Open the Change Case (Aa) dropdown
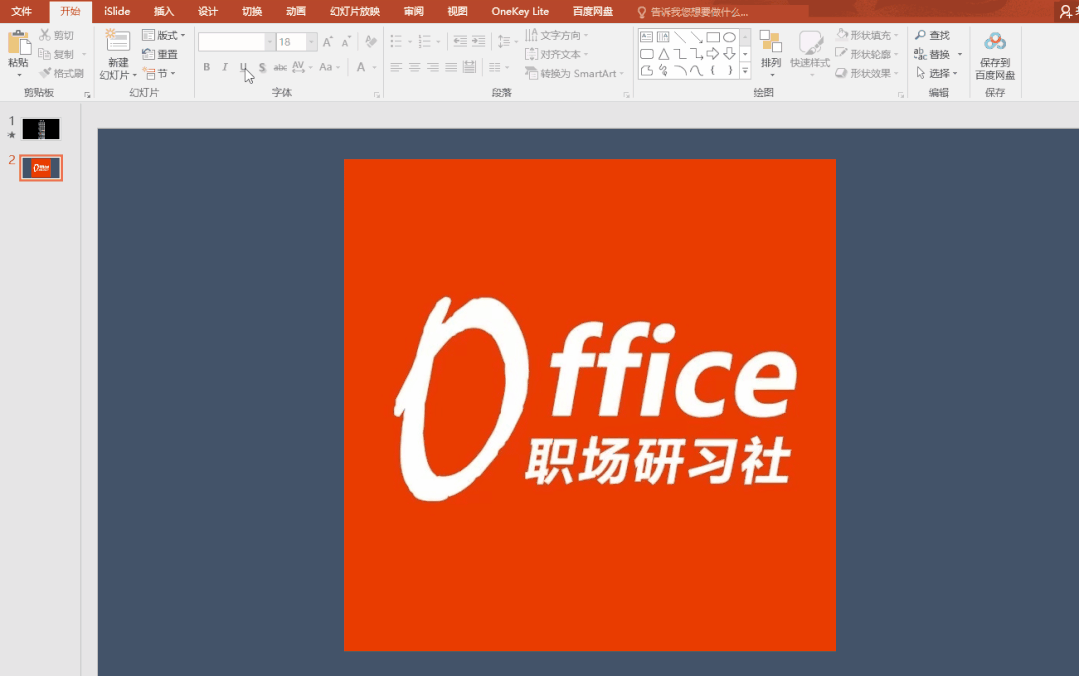1079x676 pixels. point(330,67)
